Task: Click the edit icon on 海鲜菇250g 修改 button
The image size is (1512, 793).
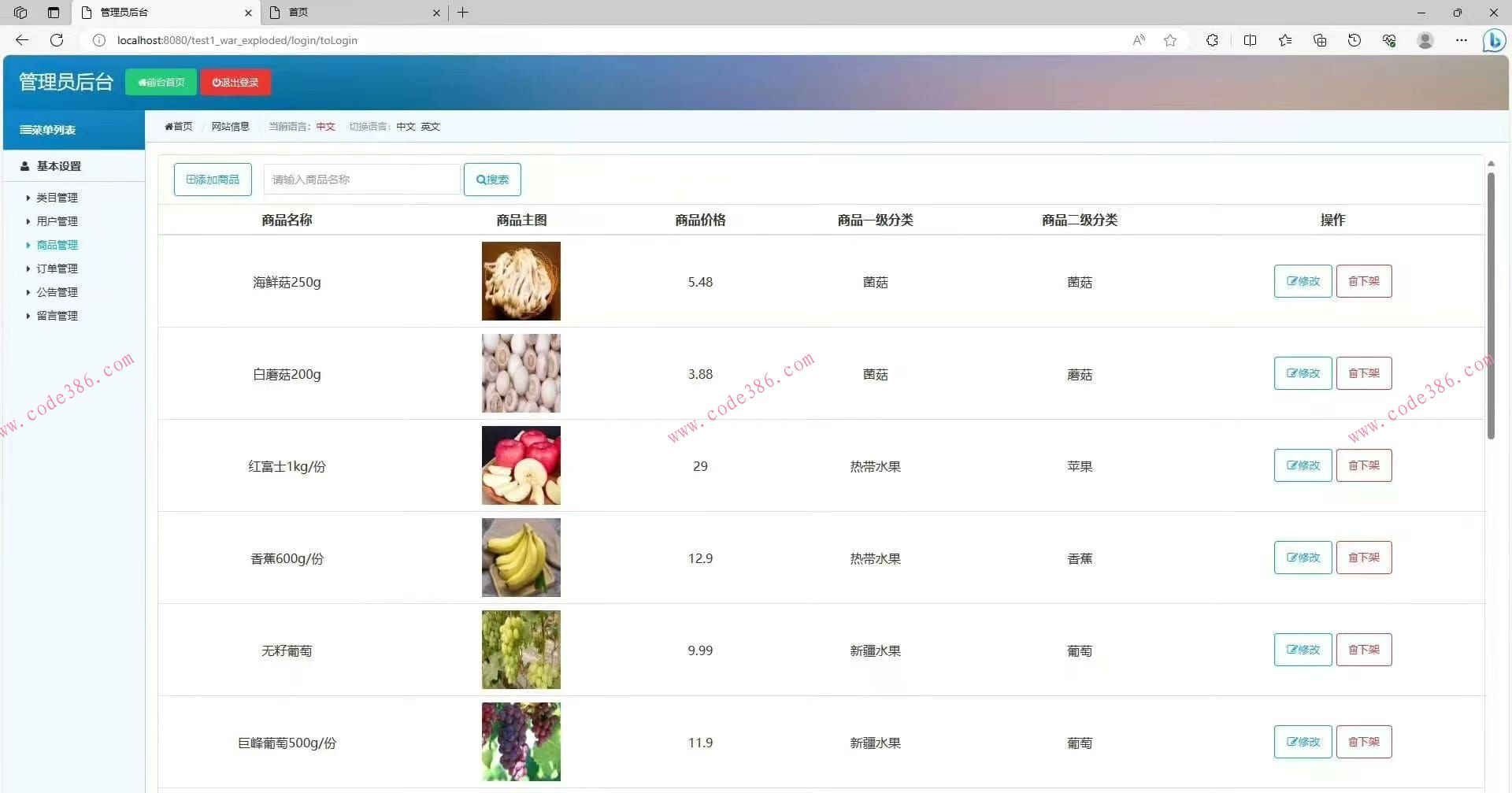Action: point(1294,280)
